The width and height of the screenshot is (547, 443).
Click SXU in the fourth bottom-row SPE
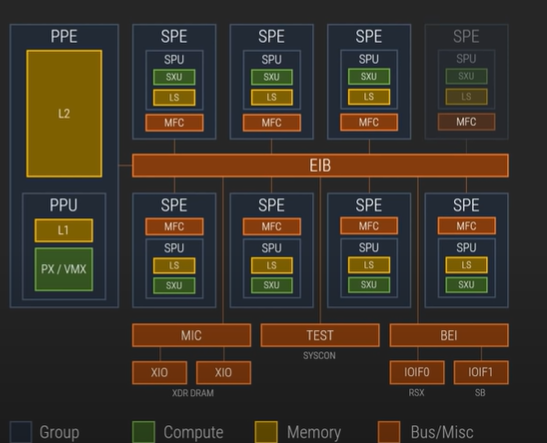466,285
